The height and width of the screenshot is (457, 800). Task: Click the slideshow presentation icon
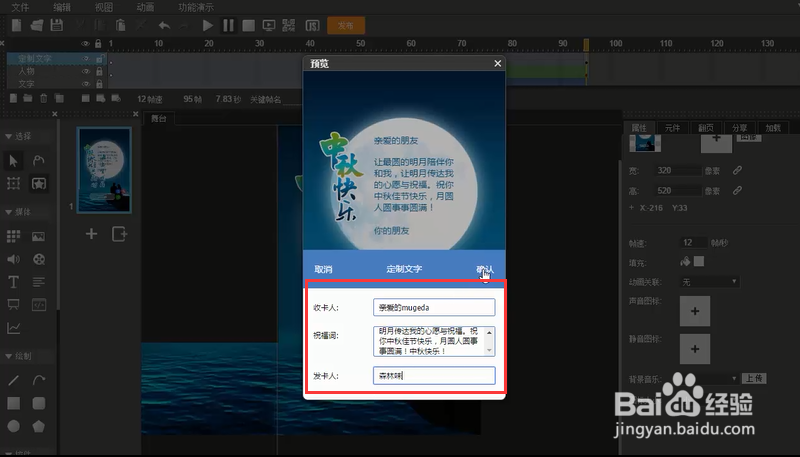pyautogui.click(x=13, y=304)
